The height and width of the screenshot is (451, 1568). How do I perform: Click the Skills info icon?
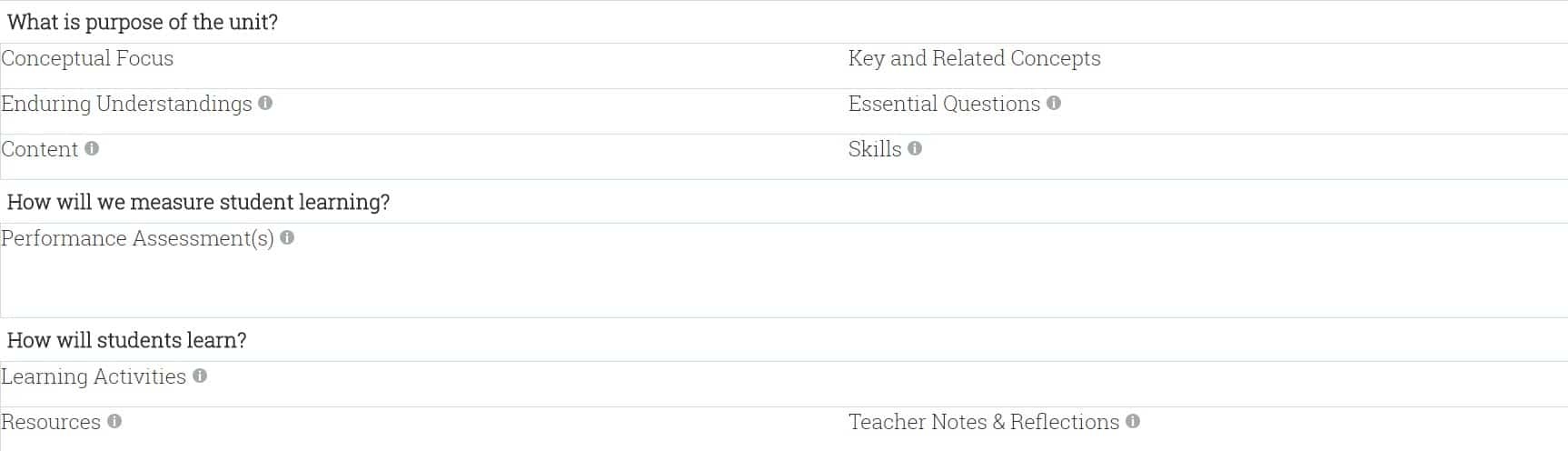[x=915, y=149]
